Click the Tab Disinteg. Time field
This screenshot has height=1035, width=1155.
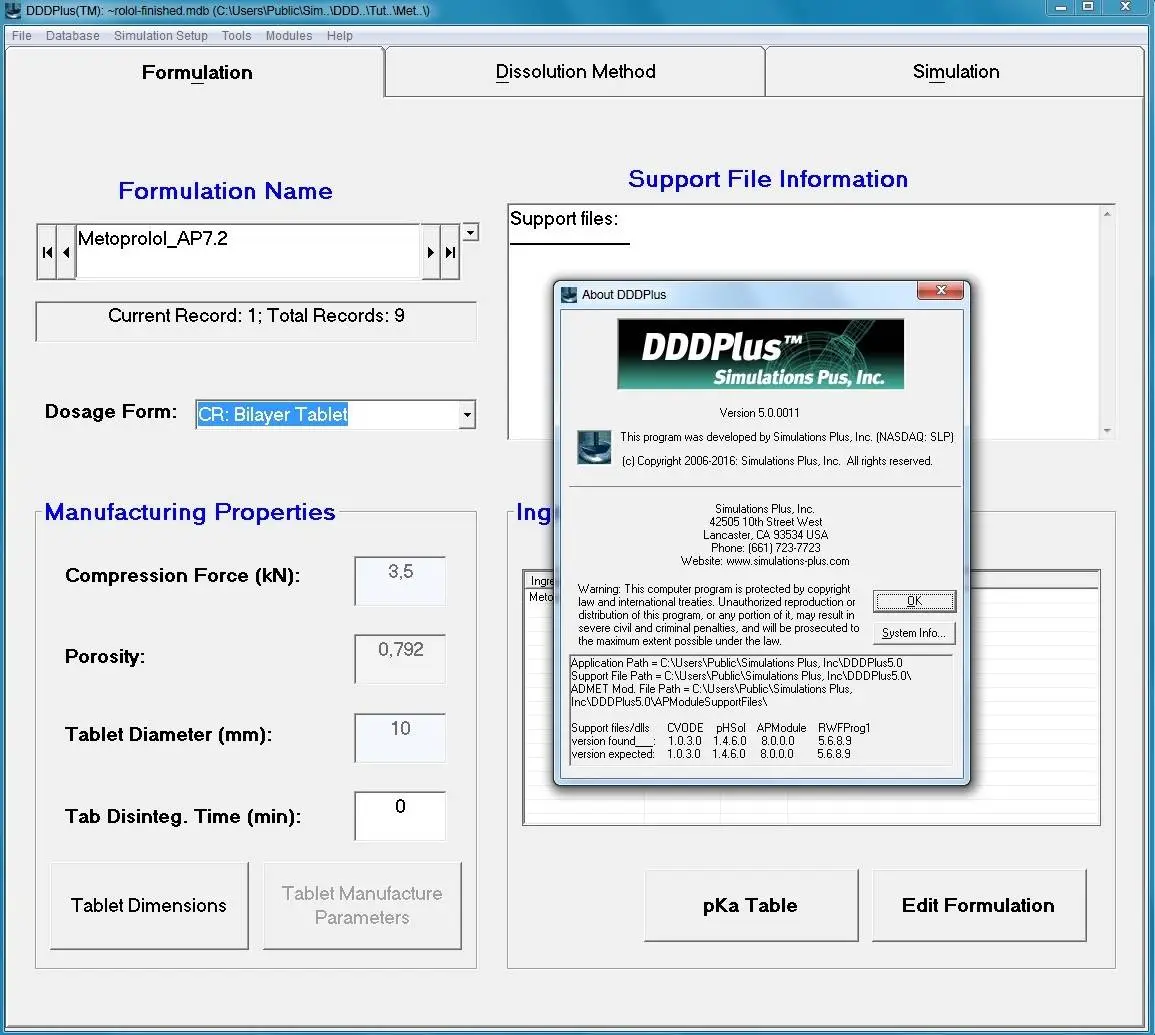tap(400, 815)
